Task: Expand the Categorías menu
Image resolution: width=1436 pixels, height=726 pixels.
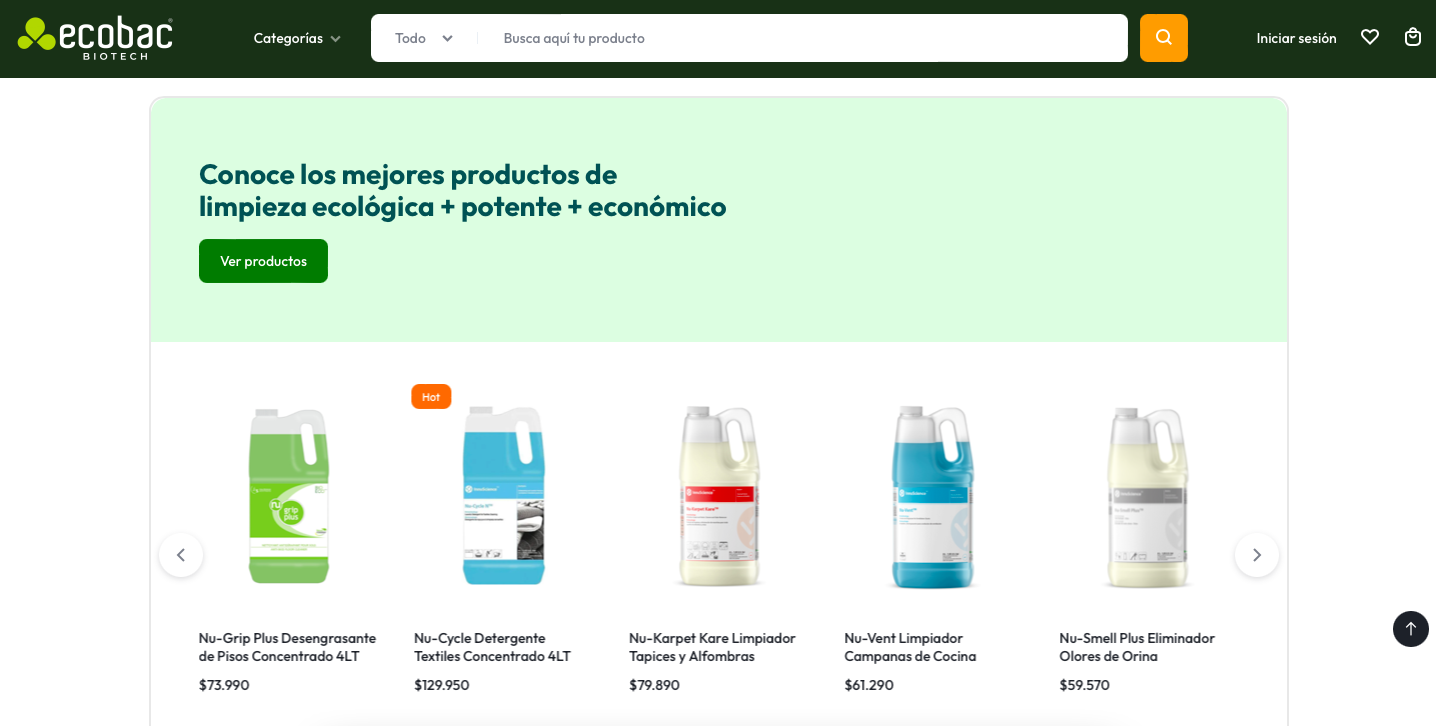Action: 297,38
